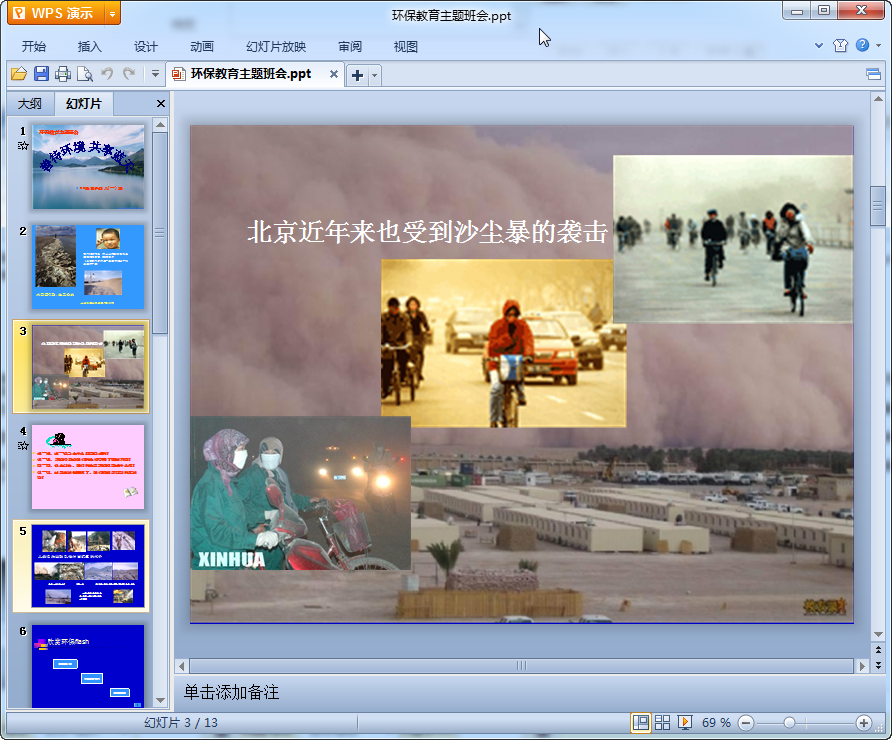Start slideshow from status bar play icon
This screenshot has height=740, width=892.
(685, 722)
